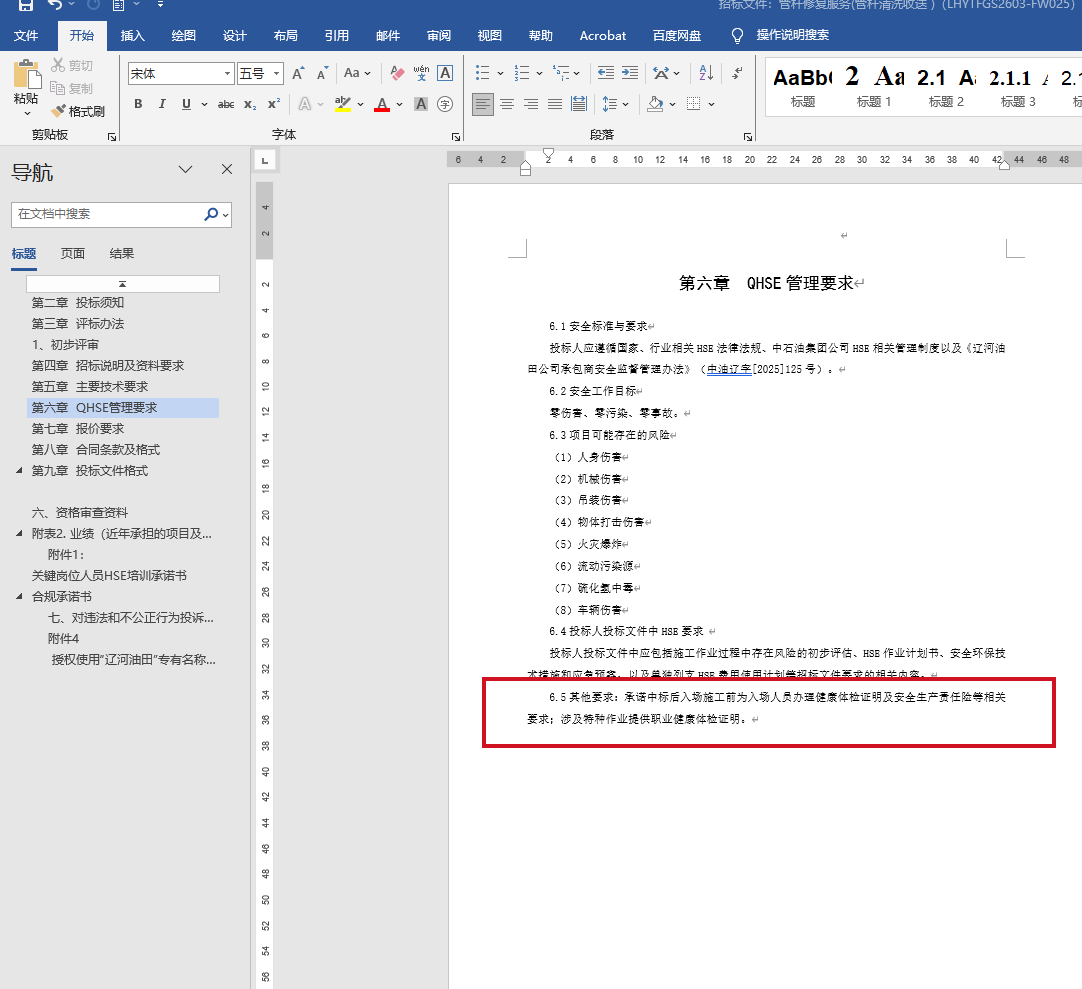
Task: Switch to the 插入 ribbon tab
Action: [132, 36]
